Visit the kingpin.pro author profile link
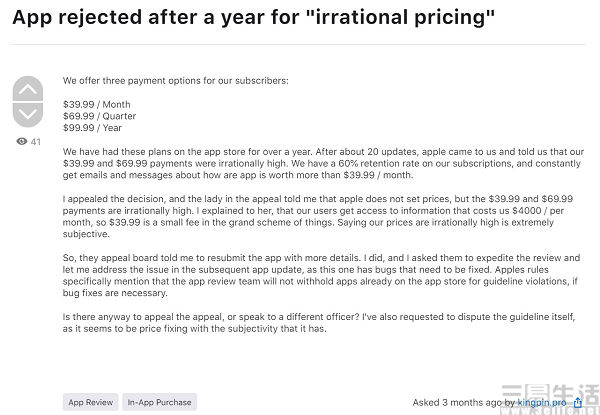600x415 pixels. [x=542, y=402]
